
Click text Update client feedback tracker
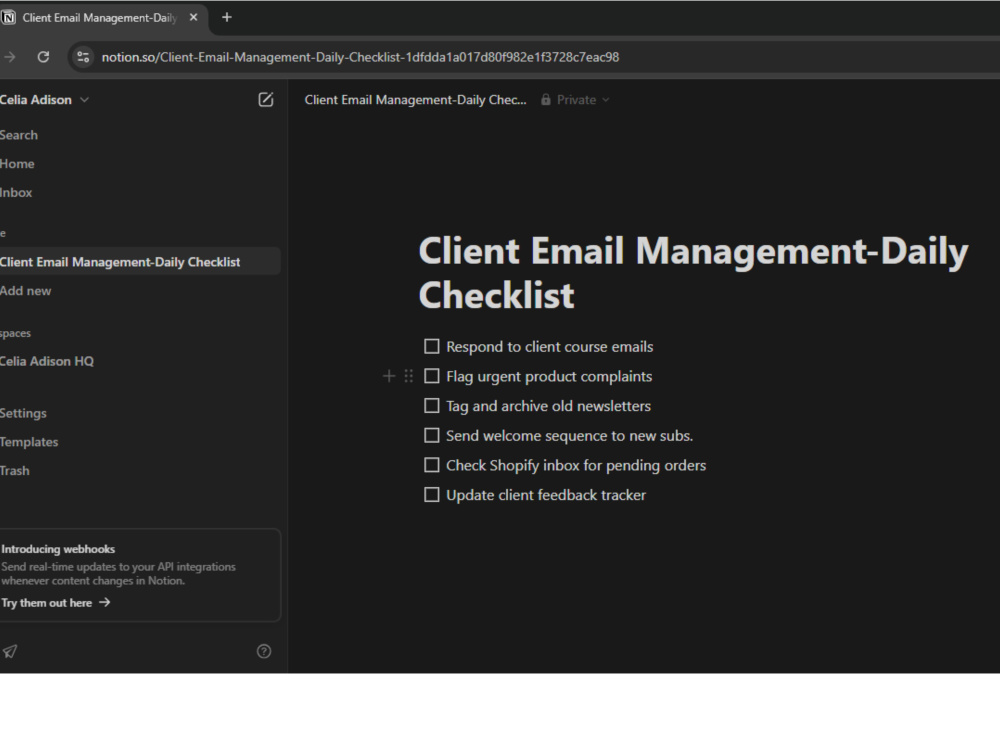pyautogui.click(x=546, y=495)
